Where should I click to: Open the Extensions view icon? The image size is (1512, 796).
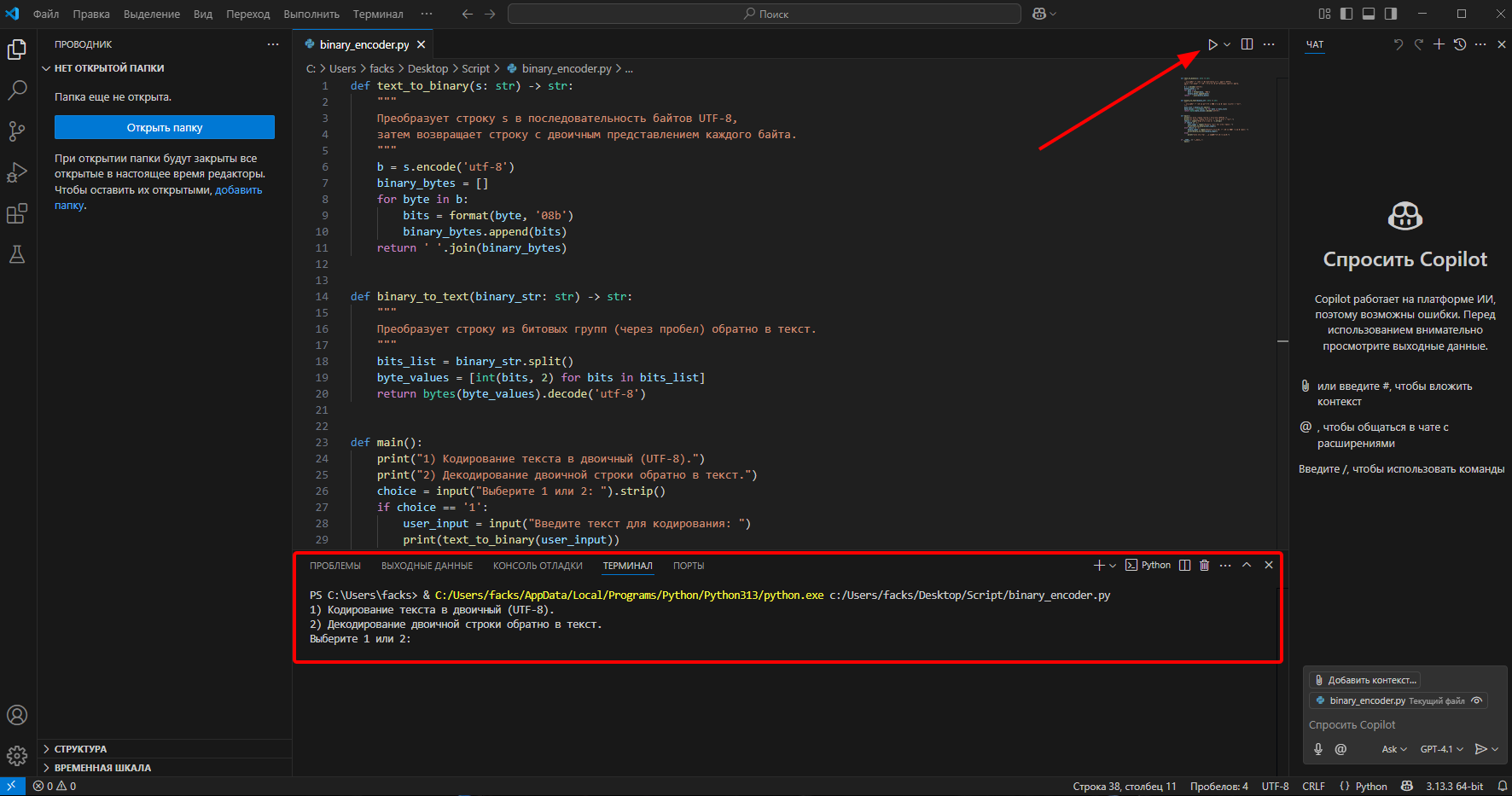[x=17, y=213]
